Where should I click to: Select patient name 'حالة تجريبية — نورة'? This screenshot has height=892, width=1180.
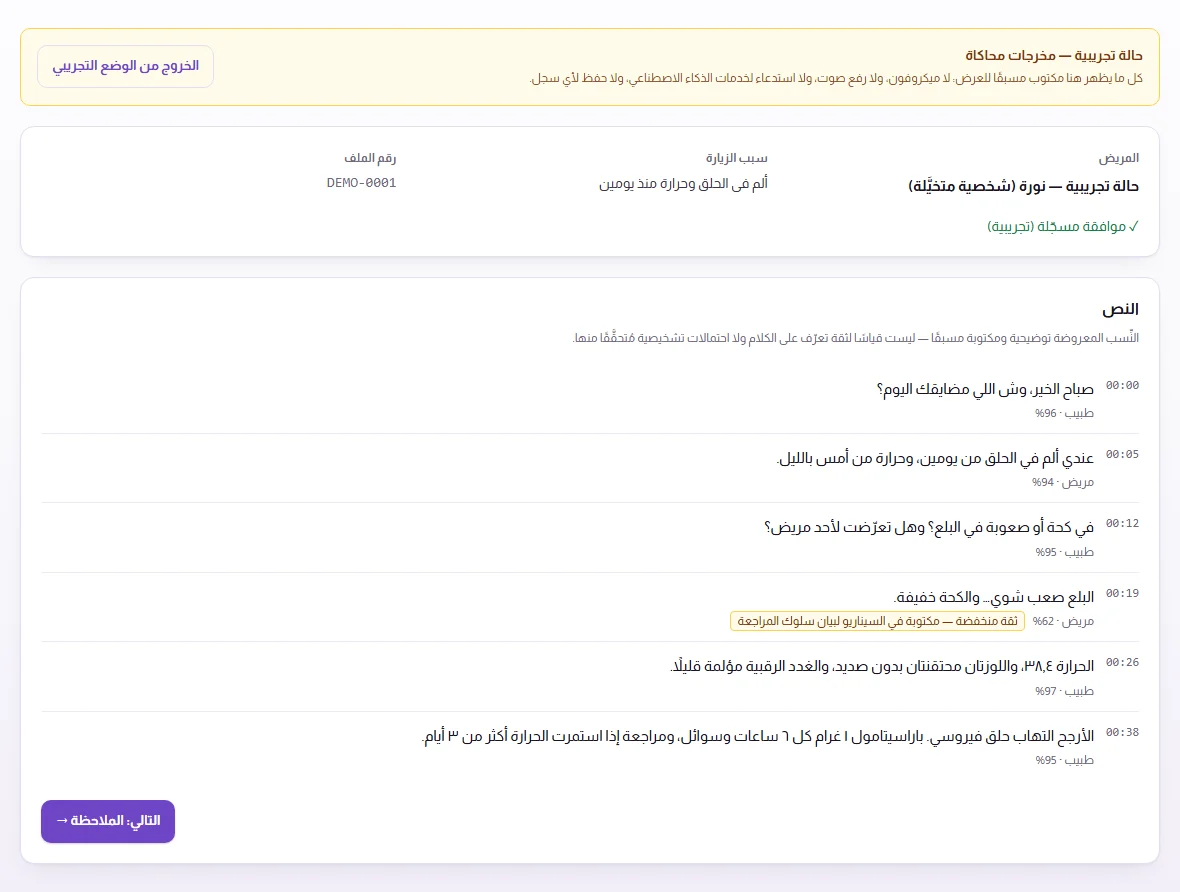point(1078,186)
